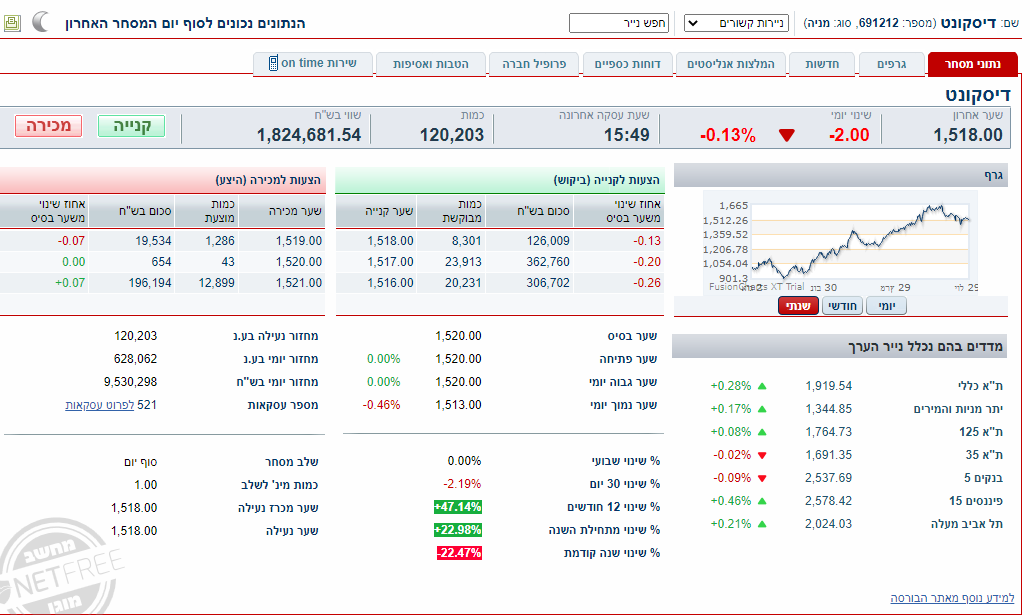Click the יתר מניות והמירים index name

click(x=958, y=409)
